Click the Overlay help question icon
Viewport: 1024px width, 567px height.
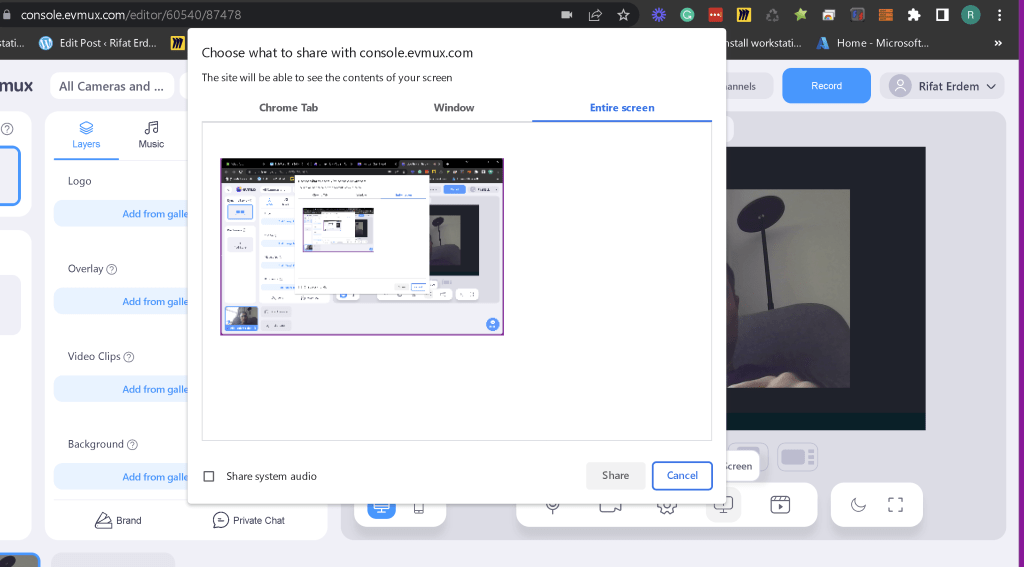(x=112, y=269)
